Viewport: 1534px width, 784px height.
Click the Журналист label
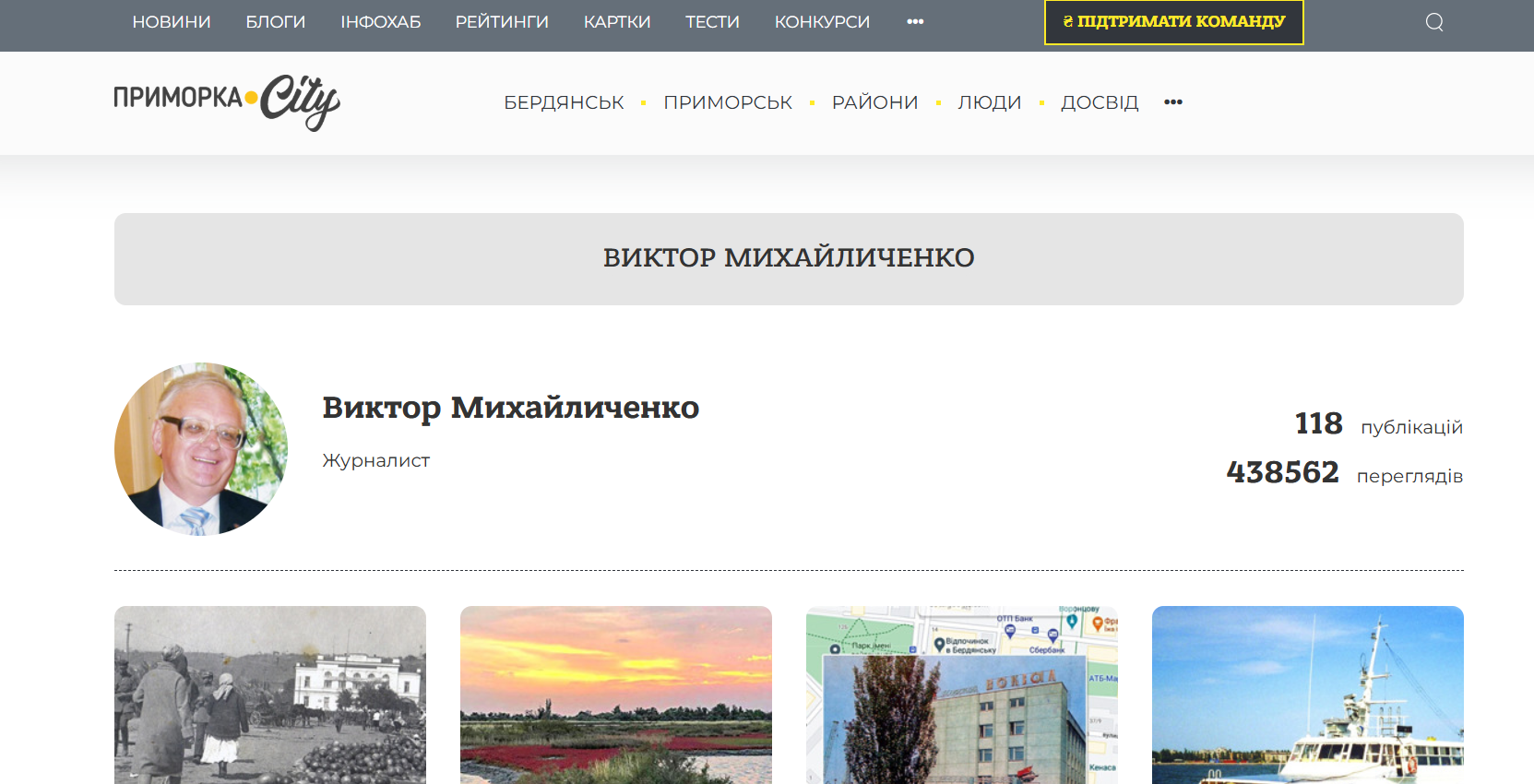[x=375, y=460]
